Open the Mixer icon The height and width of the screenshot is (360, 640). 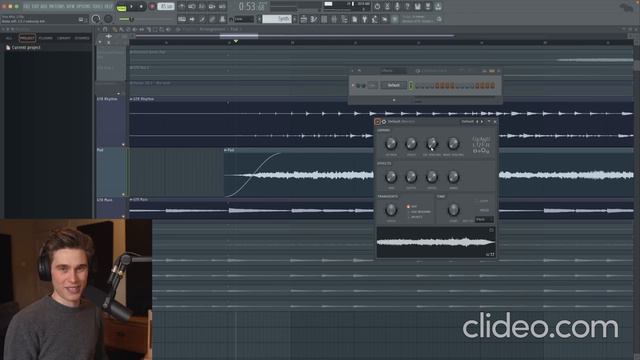point(334,19)
